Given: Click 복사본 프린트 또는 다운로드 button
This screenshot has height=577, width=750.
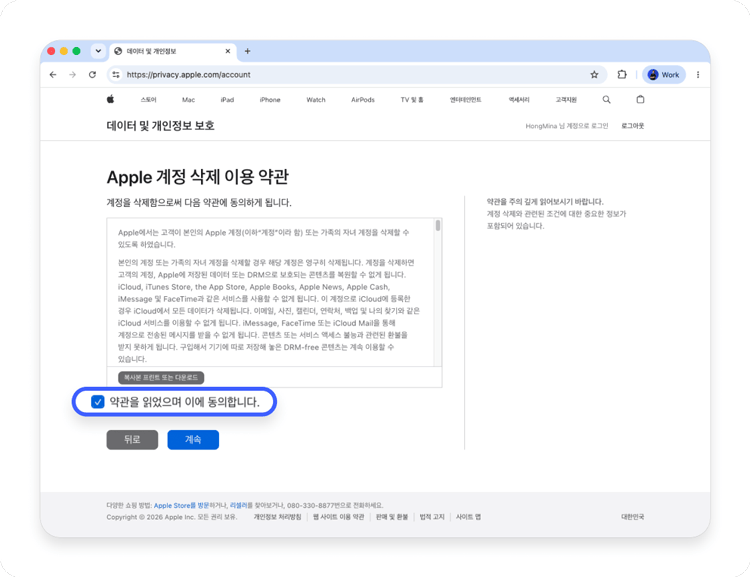Looking at the screenshot, I should point(161,377).
